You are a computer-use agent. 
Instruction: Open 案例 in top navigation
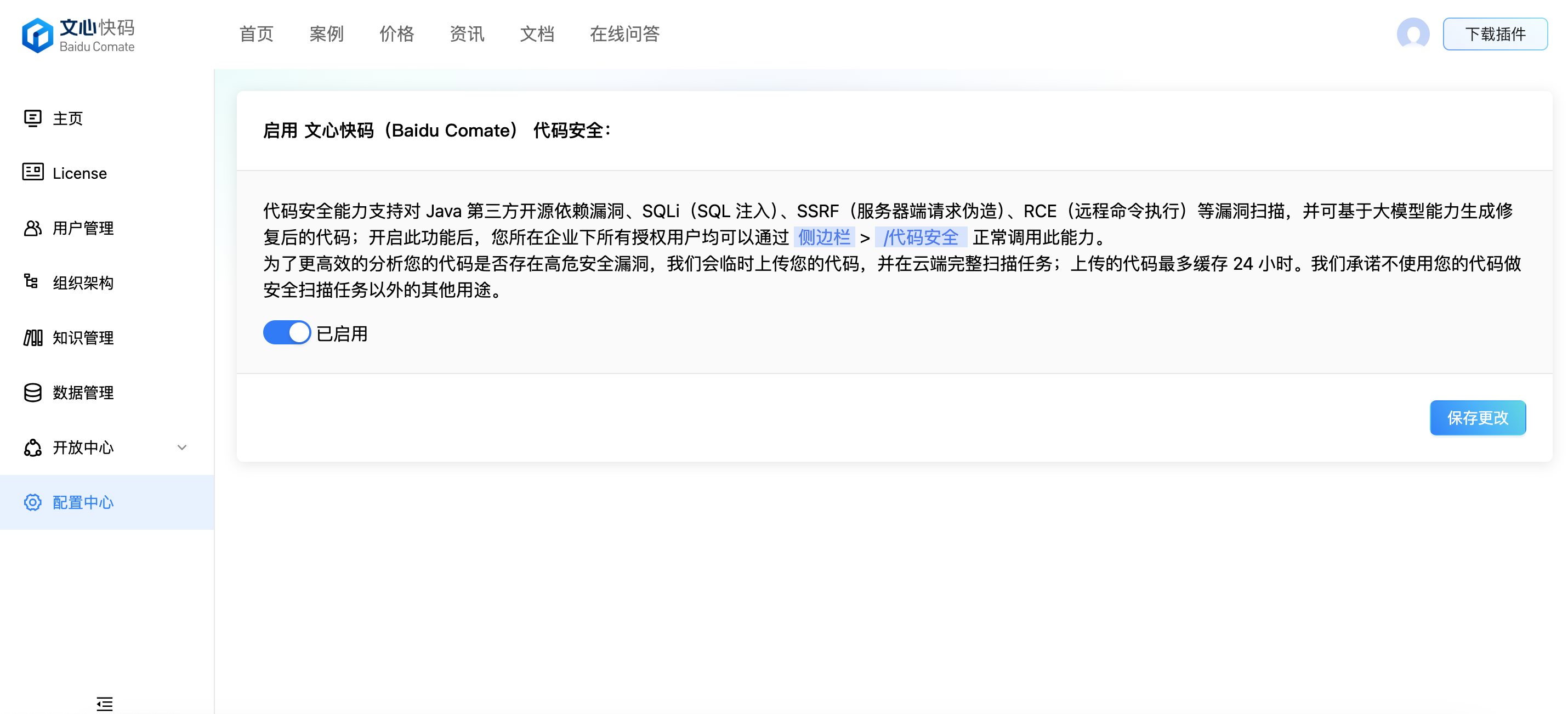click(327, 34)
